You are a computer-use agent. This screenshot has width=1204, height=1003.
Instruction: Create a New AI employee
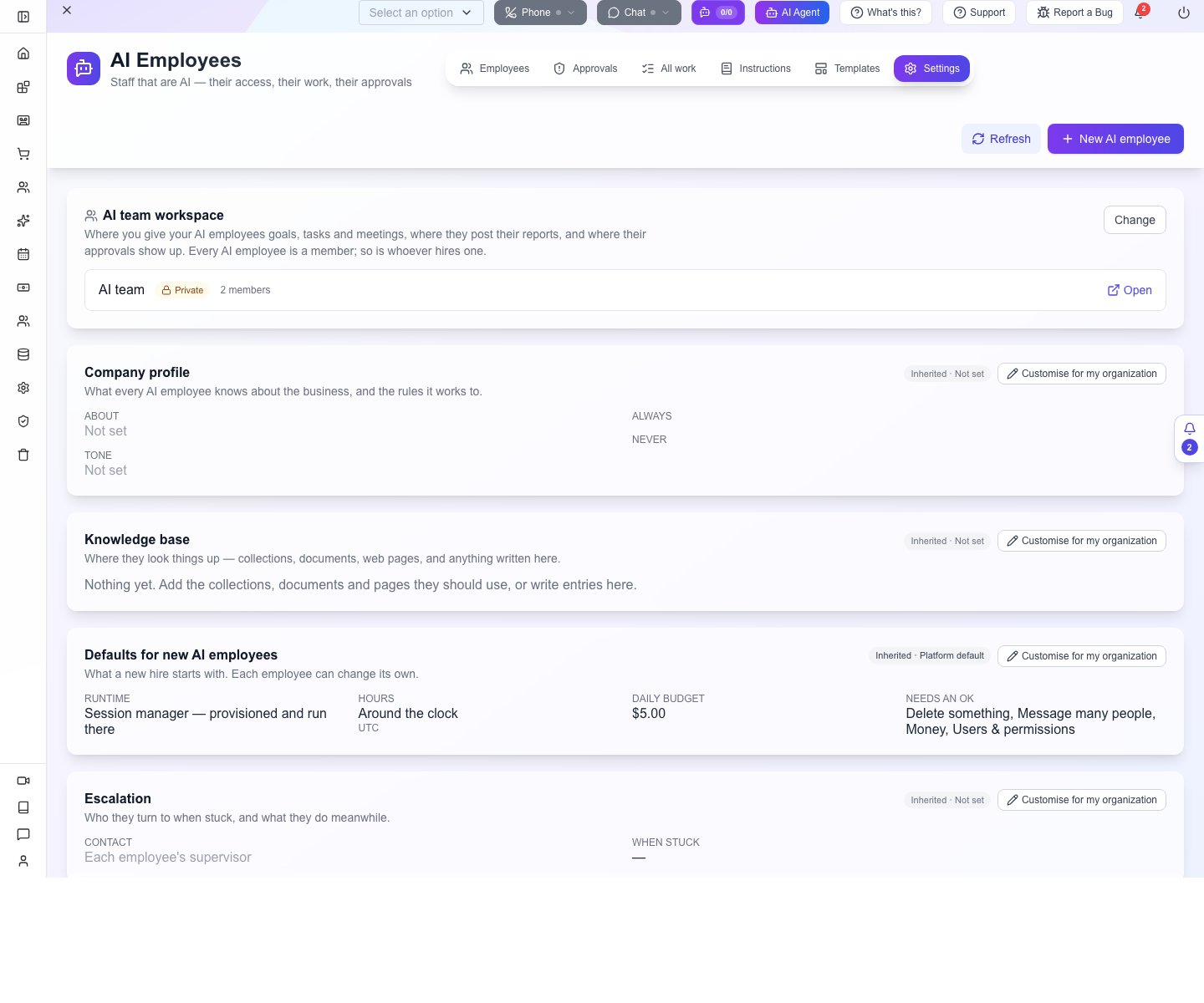point(1115,139)
